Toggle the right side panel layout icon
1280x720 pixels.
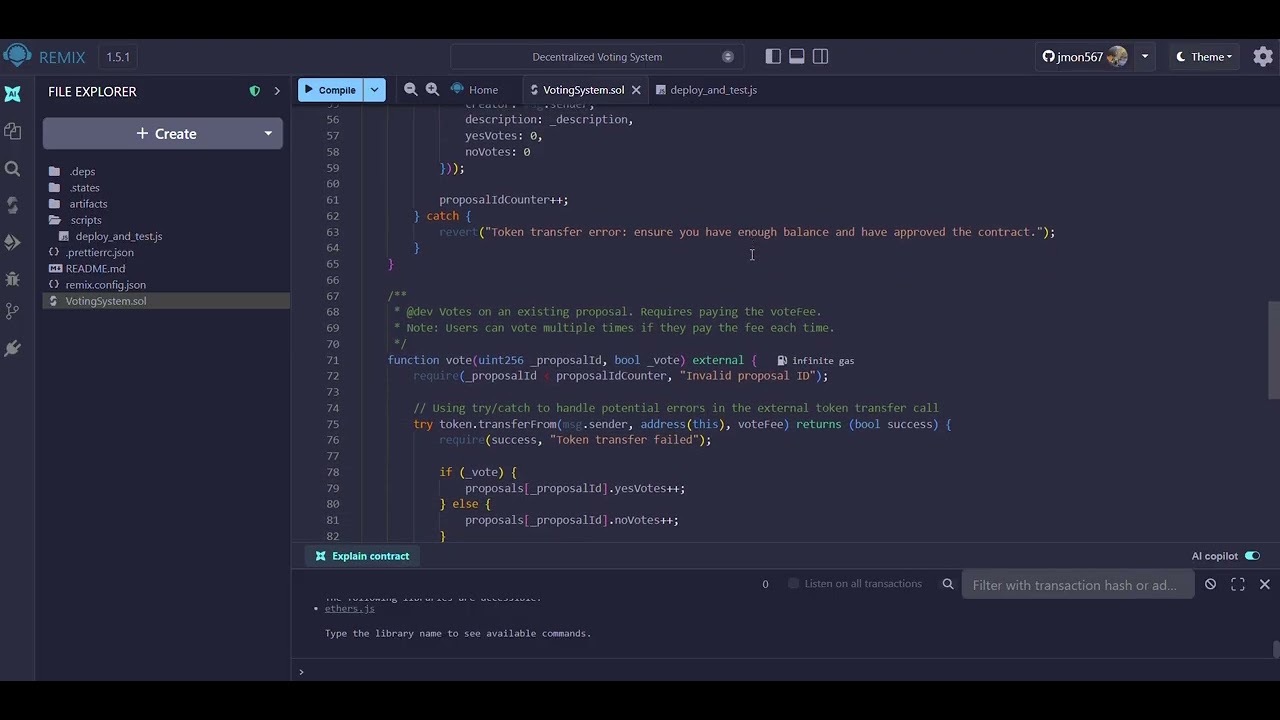(x=821, y=56)
